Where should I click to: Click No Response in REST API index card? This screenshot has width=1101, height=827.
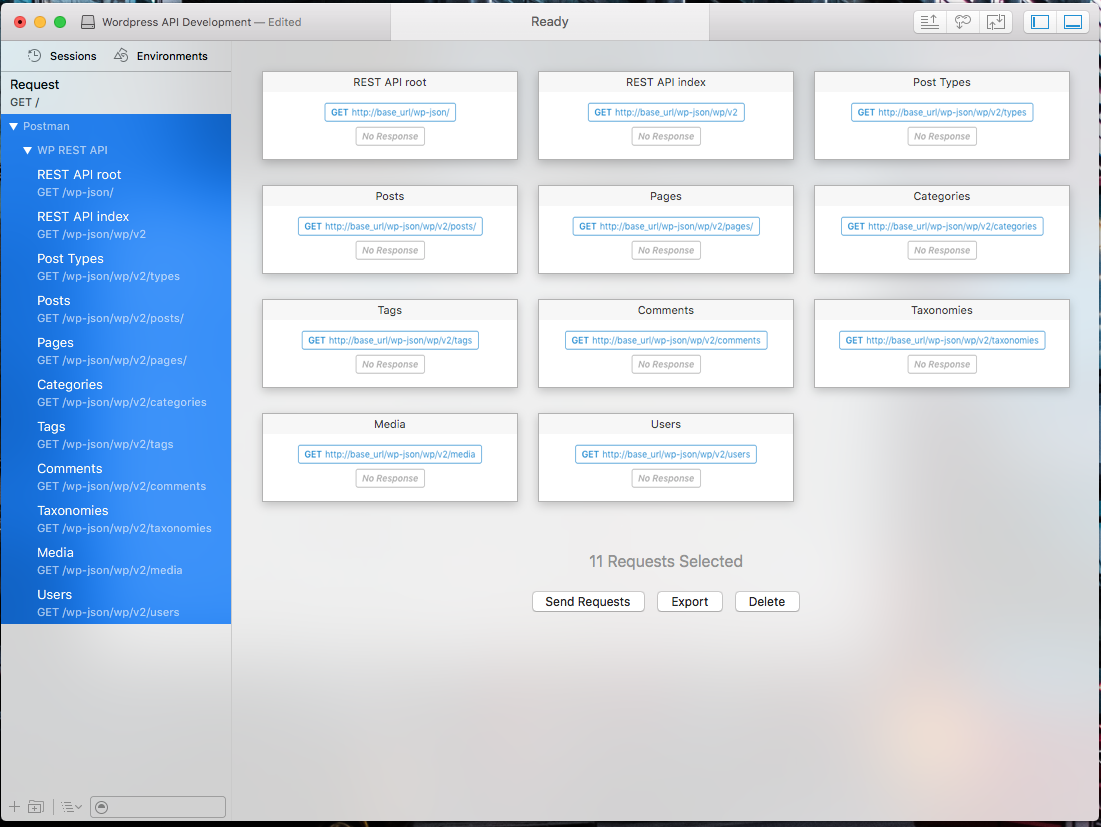pyautogui.click(x=666, y=136)
